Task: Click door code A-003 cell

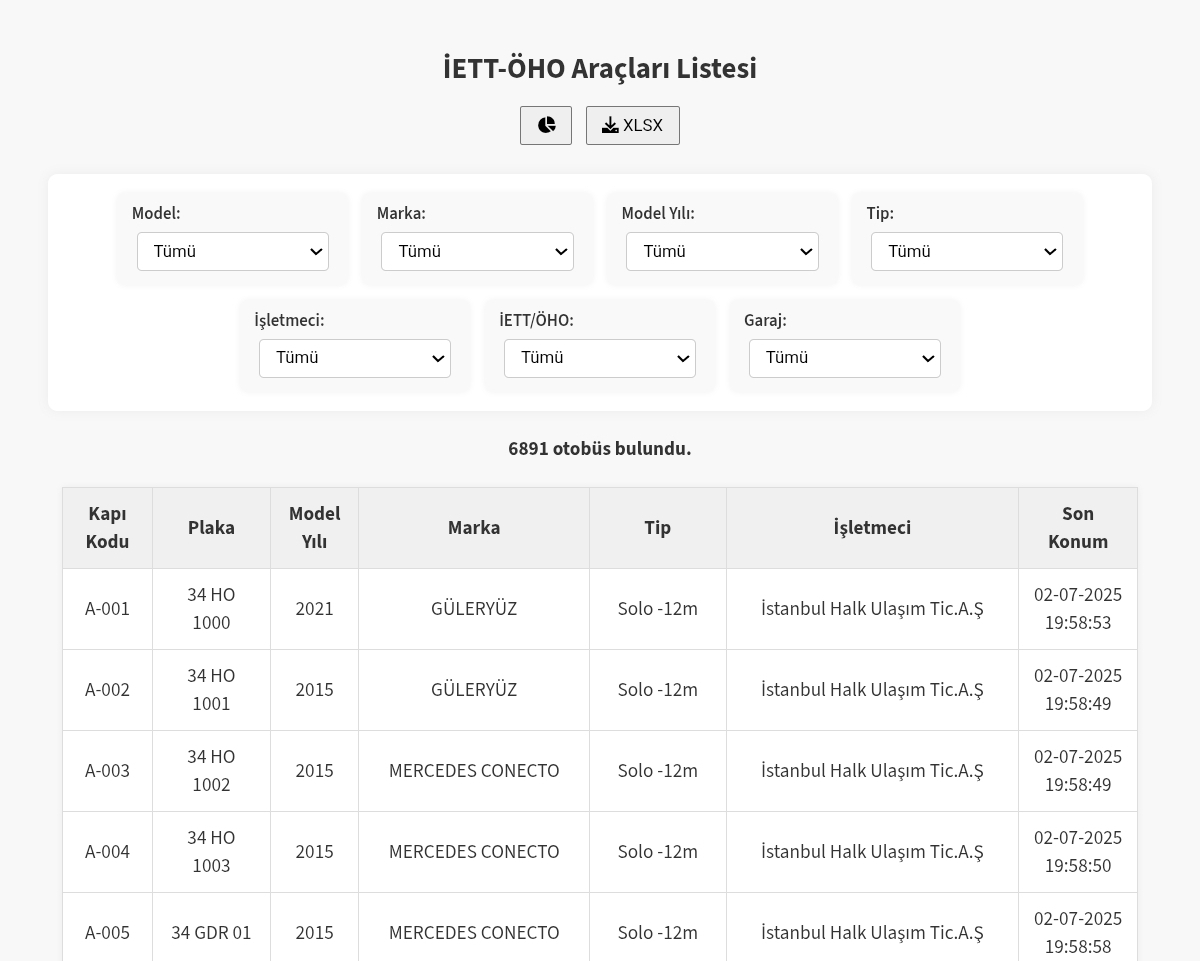Action: pos(107,771)
